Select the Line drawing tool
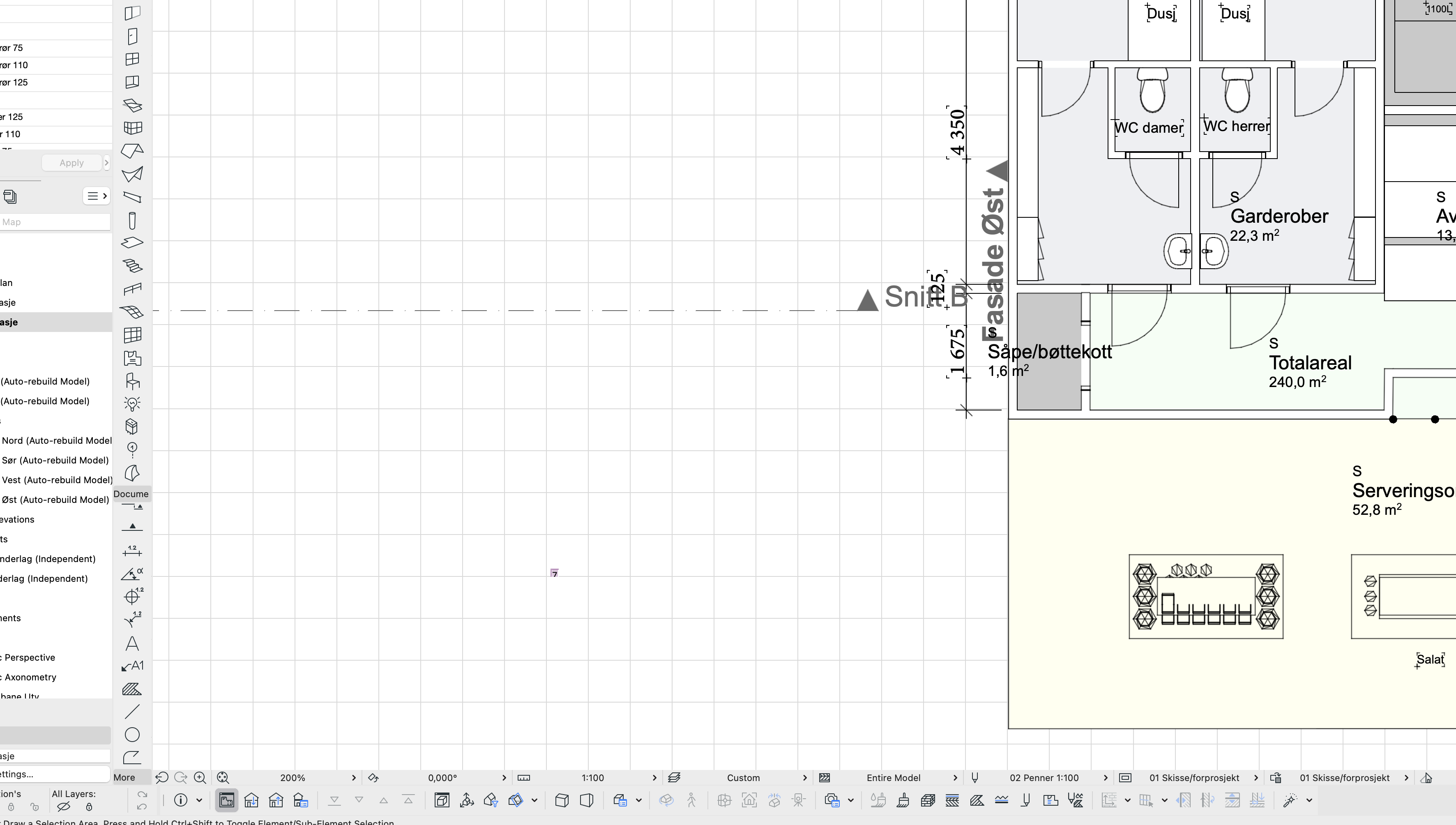The width and height of the screenshot is (1456, 825). click(132, 712)
